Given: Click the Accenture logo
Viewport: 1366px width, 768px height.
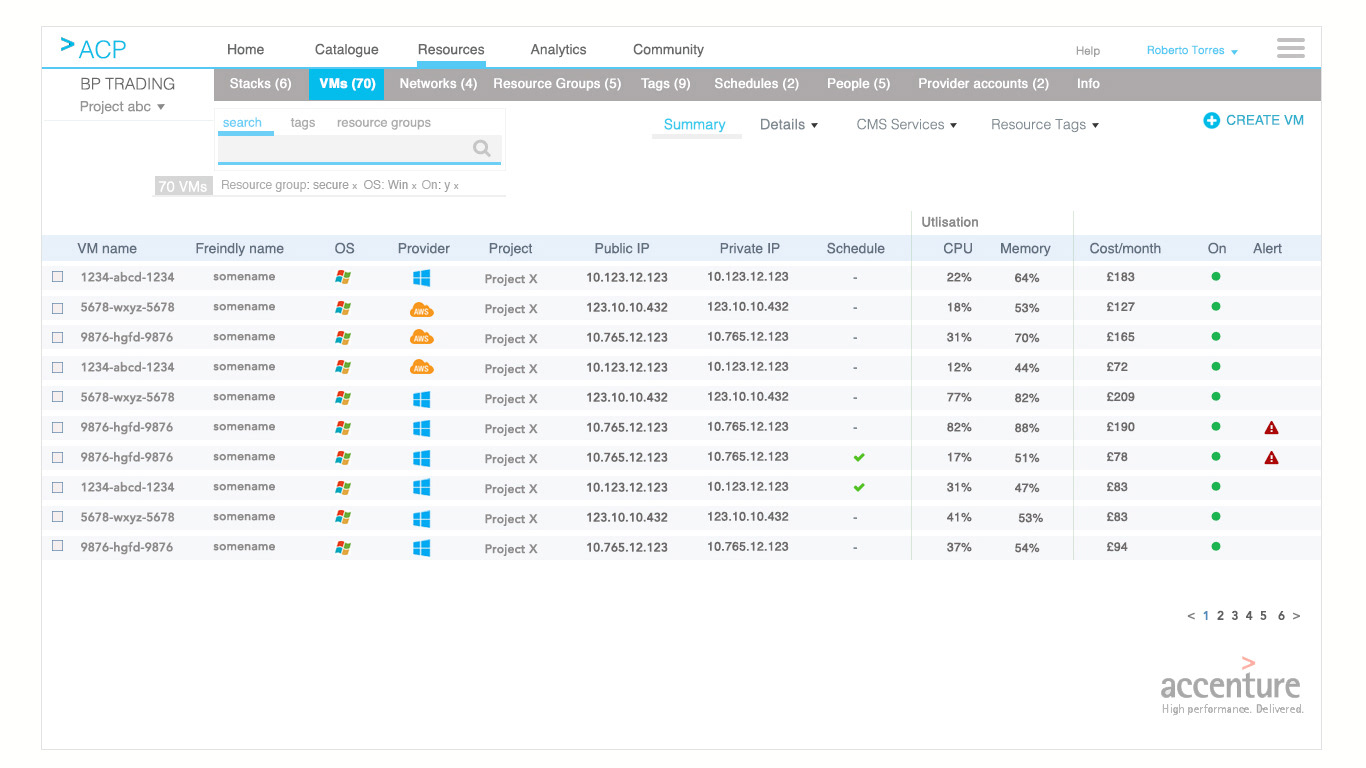Looking at the screenshot, I should [1231, 687].
